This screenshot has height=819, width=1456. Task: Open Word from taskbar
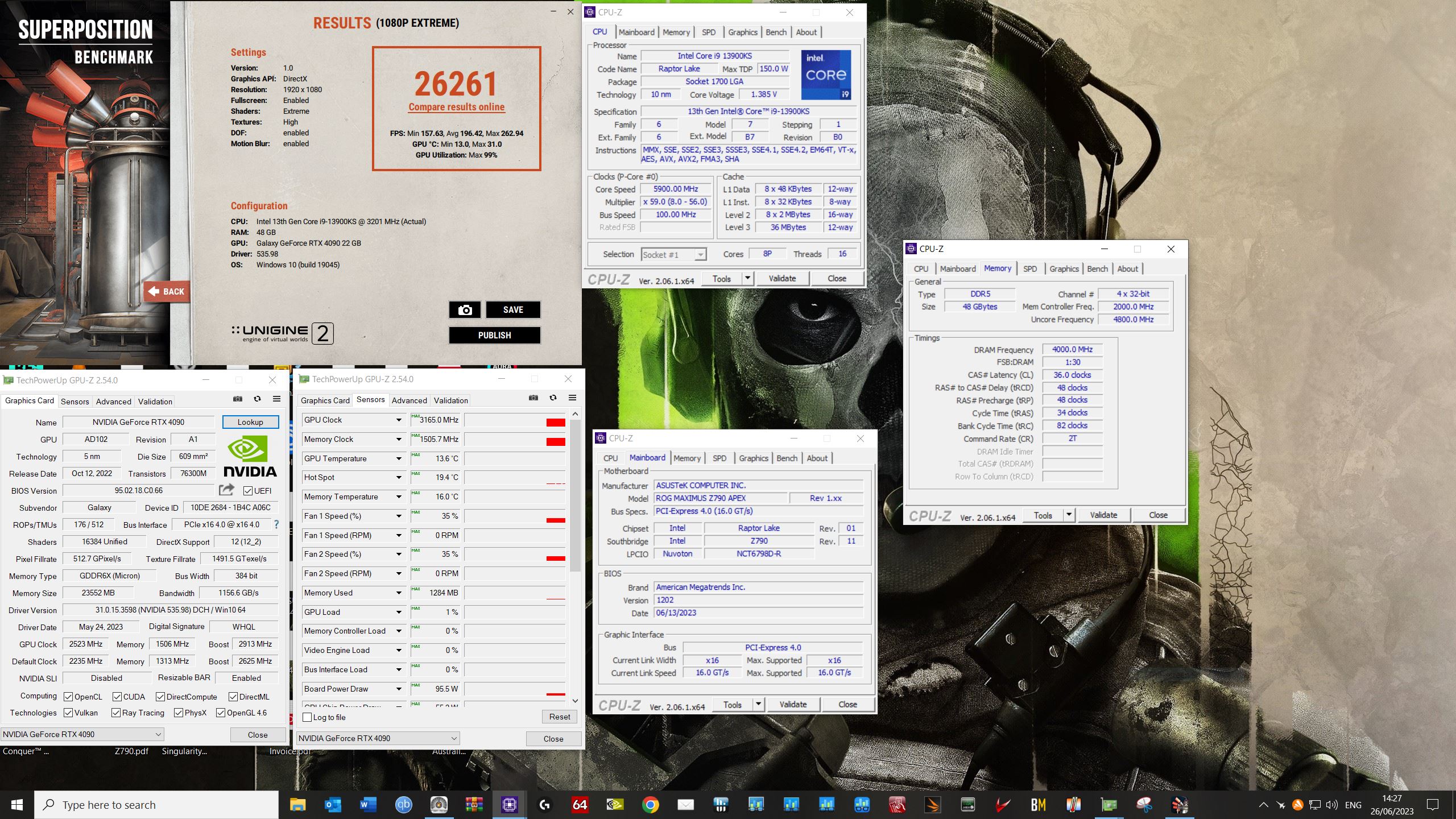(x=368, y=805)
